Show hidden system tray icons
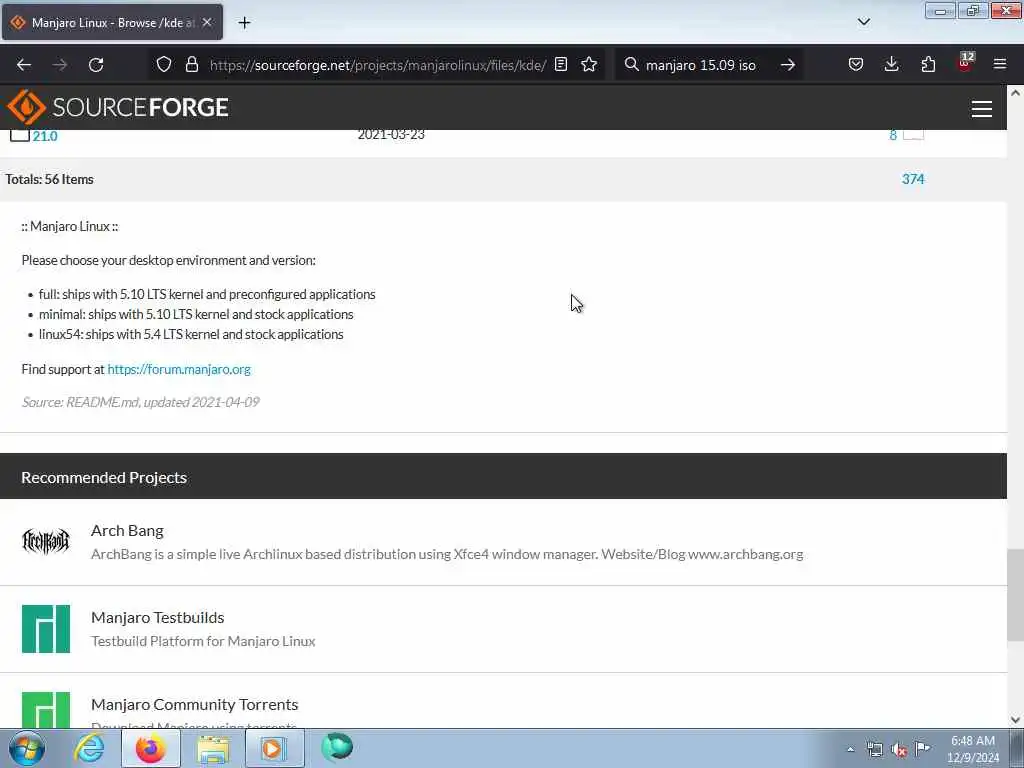 [850, 749]
